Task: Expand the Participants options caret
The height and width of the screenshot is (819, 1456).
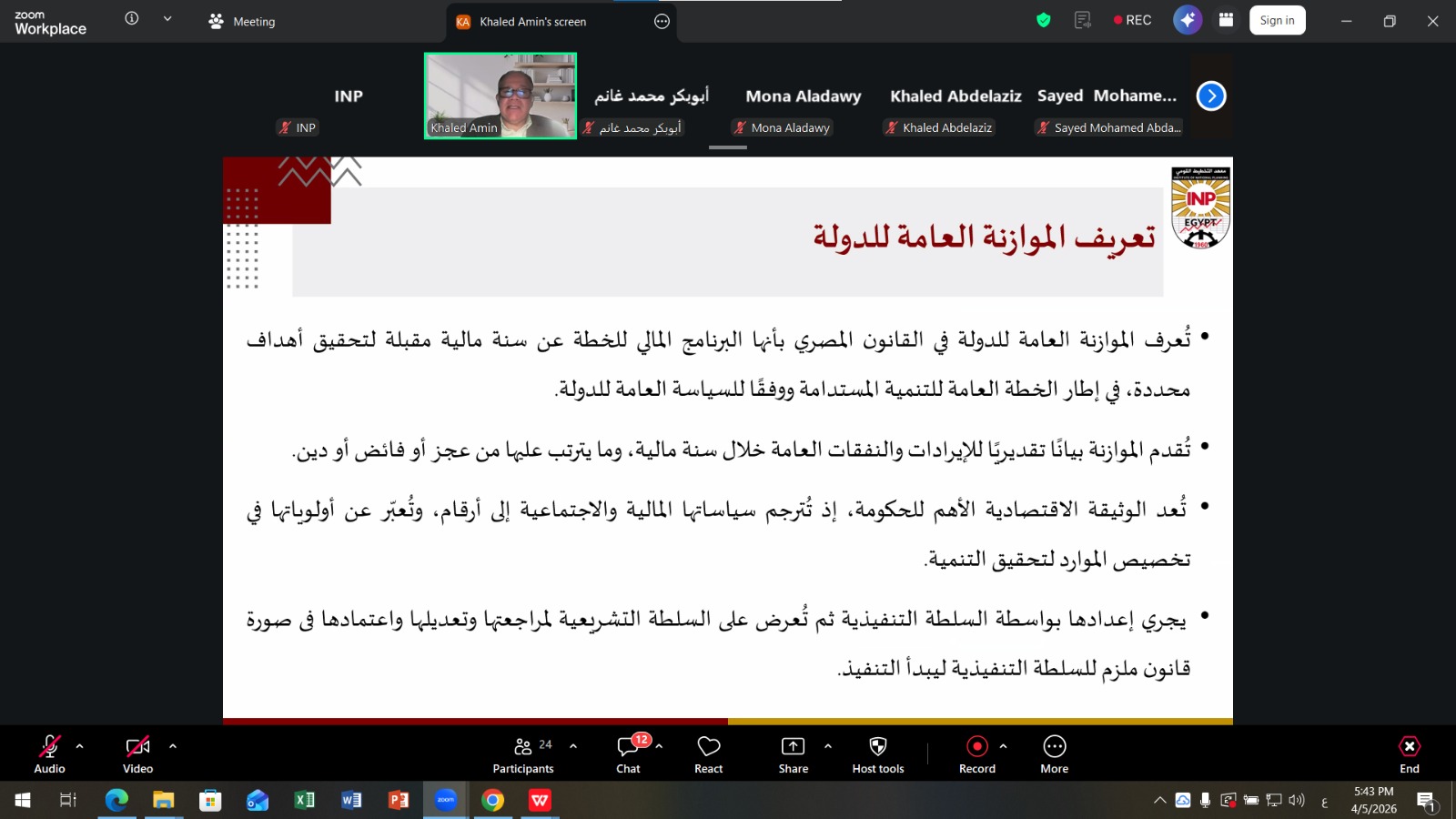Action: 573,746
